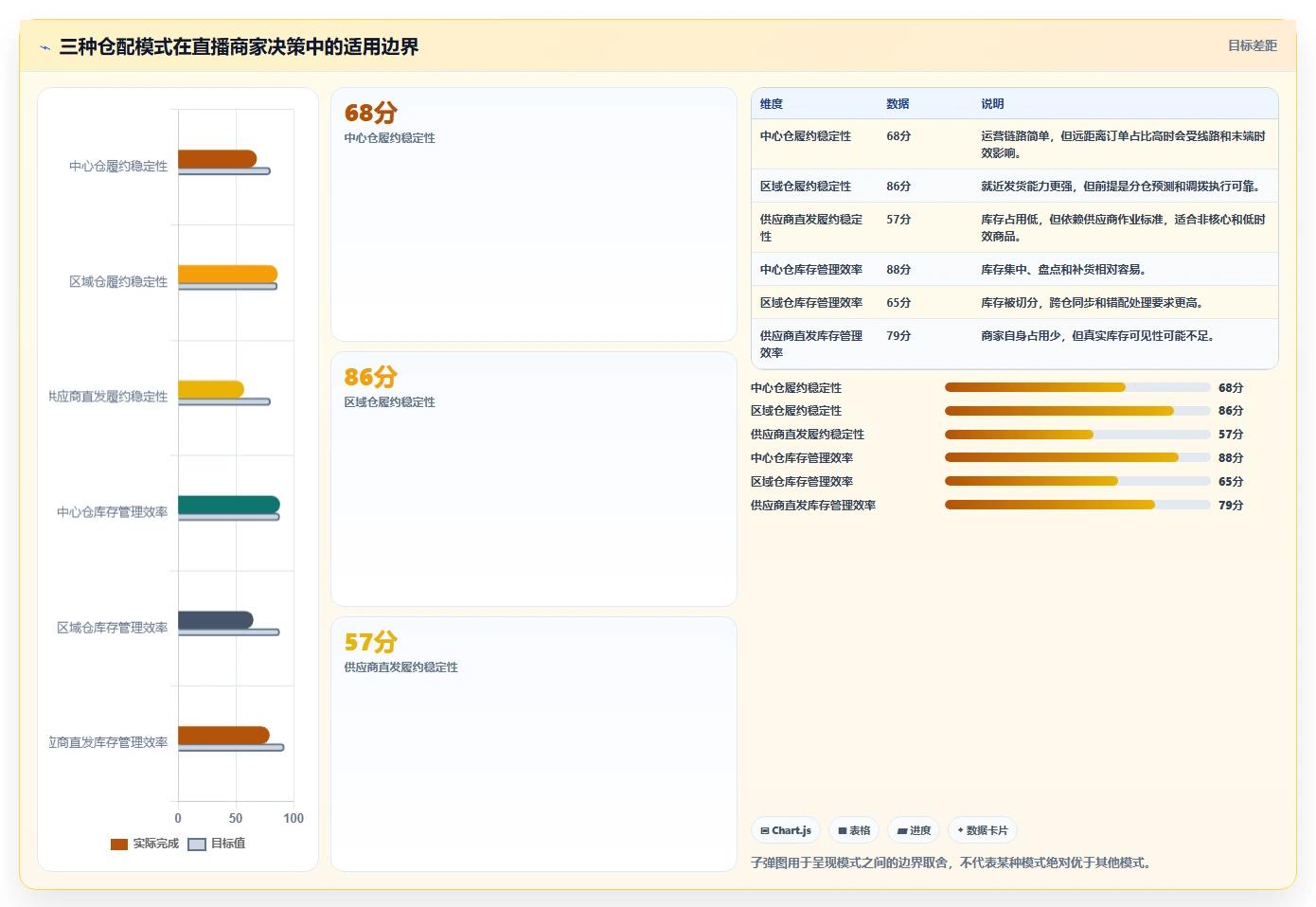Click the 区域仓履约稳定性 progress bar

click(x=1077, y=411)
